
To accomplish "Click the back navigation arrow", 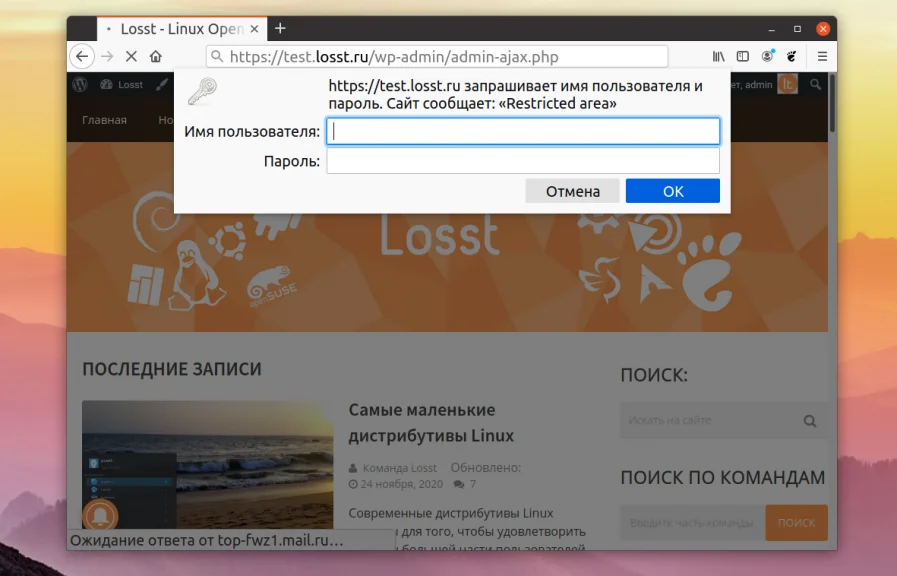I will 82,56.
